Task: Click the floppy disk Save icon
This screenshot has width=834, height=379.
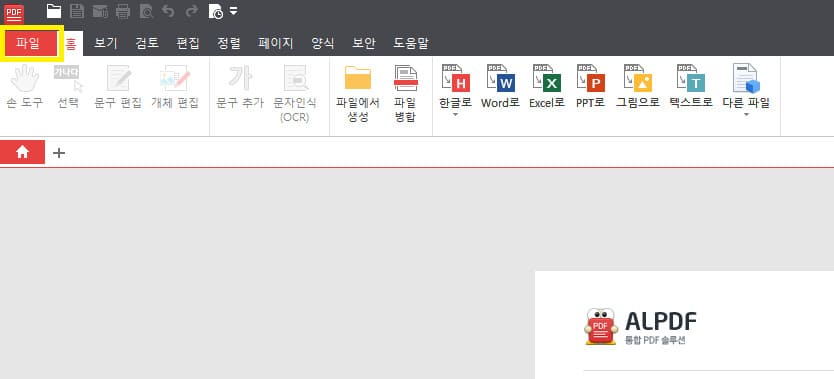Action: [77, 11]
